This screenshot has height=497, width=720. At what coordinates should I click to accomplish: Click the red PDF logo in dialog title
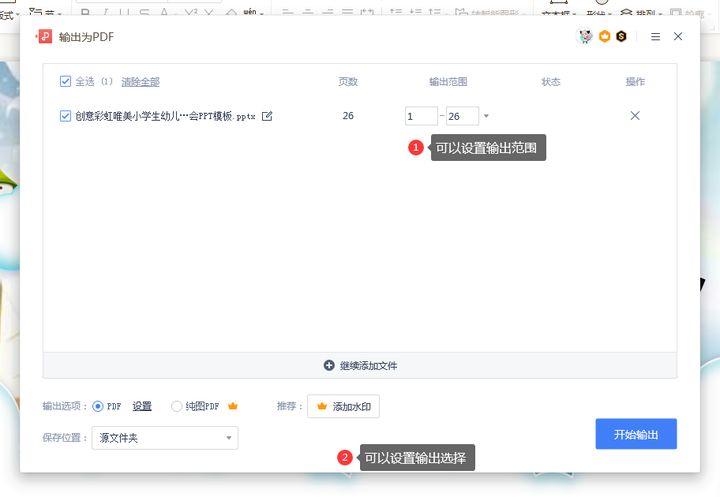coord(45,37)
